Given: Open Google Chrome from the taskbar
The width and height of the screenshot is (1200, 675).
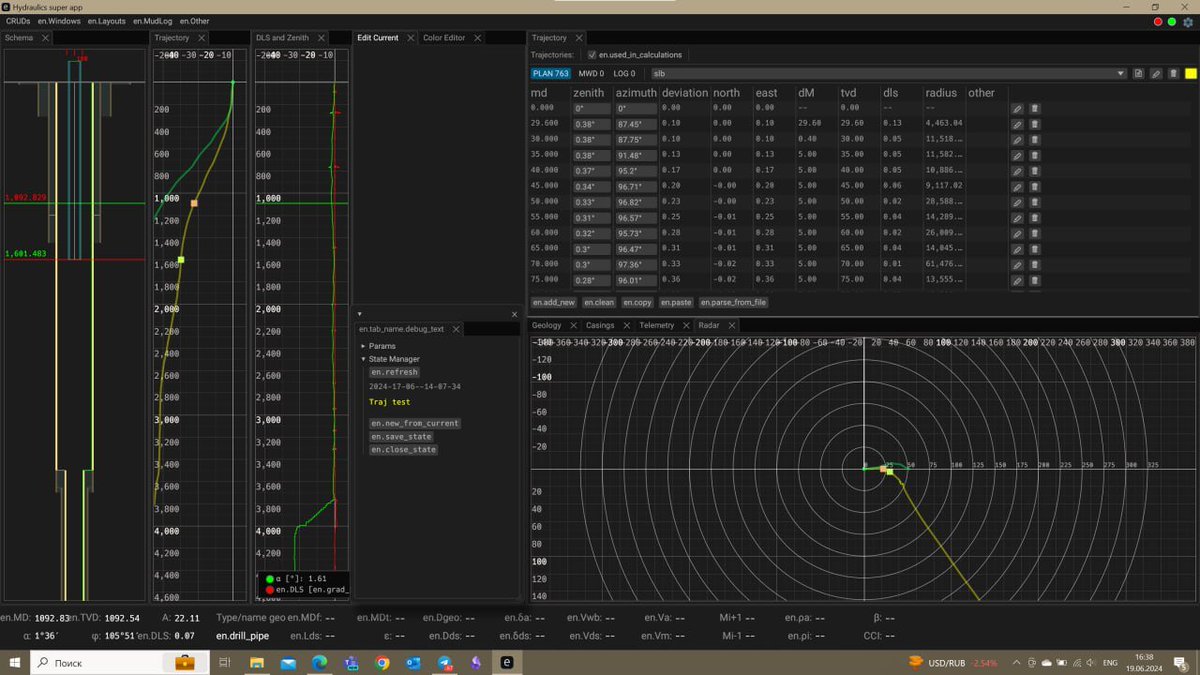Looking at the screenshot, I should 383,662.
